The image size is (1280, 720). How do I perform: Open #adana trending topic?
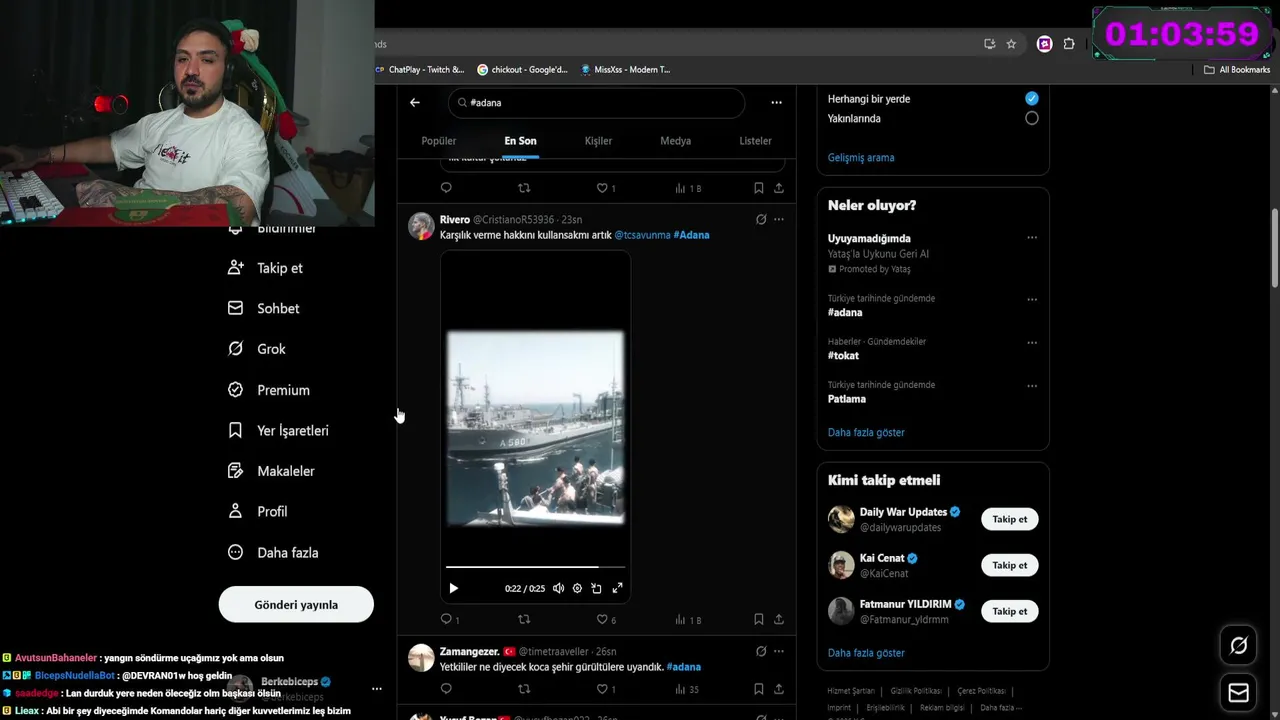click(845, 312)
